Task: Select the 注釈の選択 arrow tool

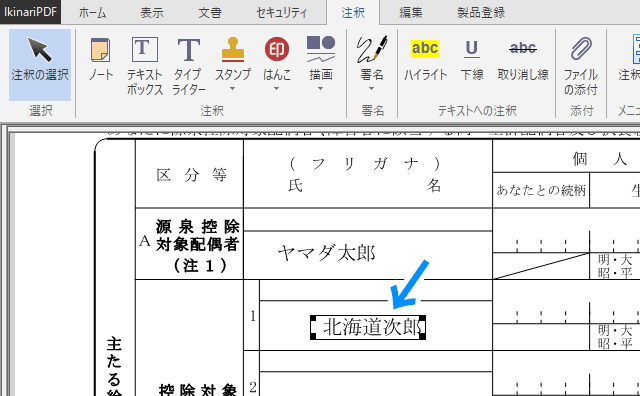Action: (x=40, y=65)
